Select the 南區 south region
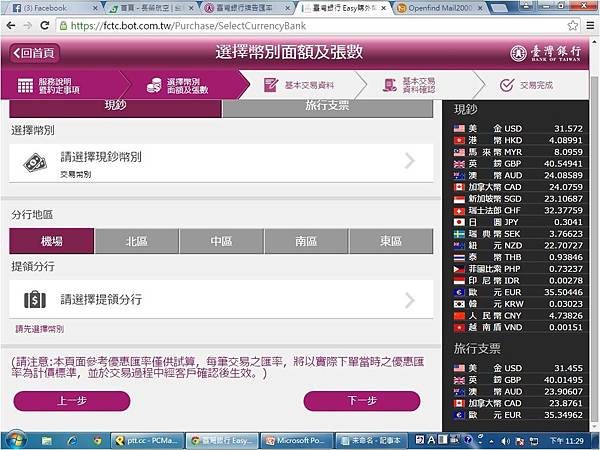600x450 pixels. [x=306, y=241]
